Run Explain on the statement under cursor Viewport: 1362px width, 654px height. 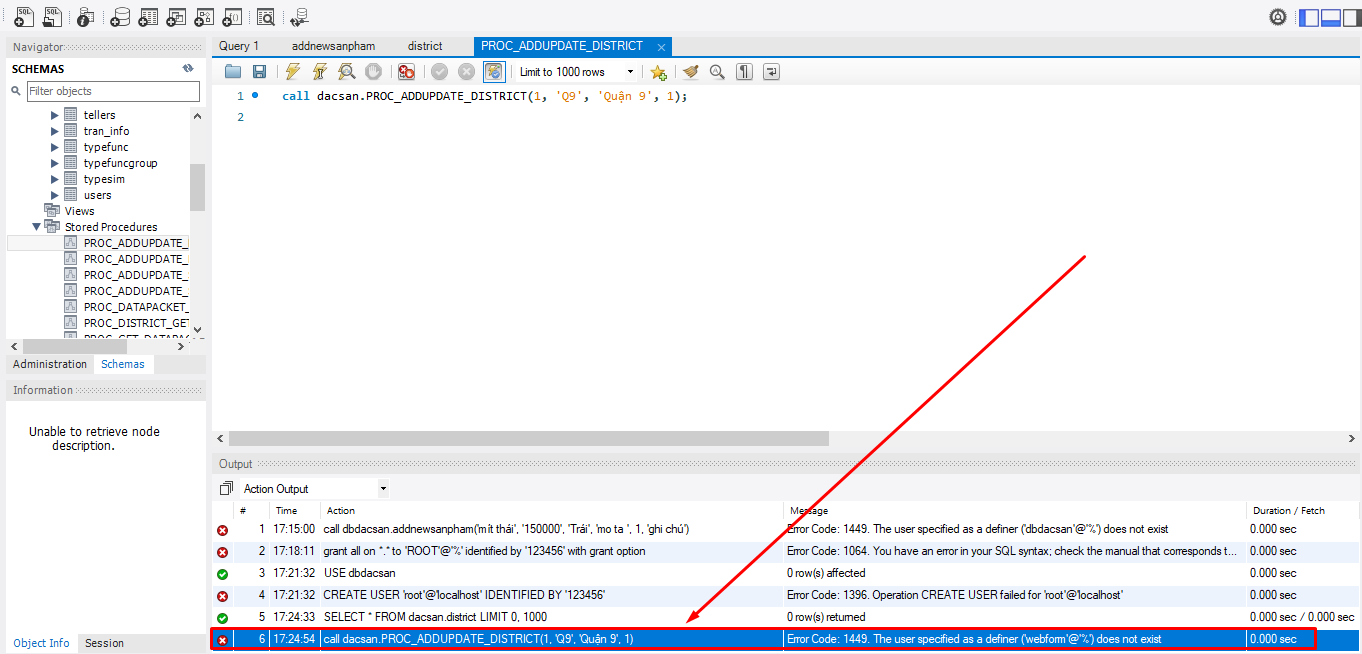(x=346, y=72)
